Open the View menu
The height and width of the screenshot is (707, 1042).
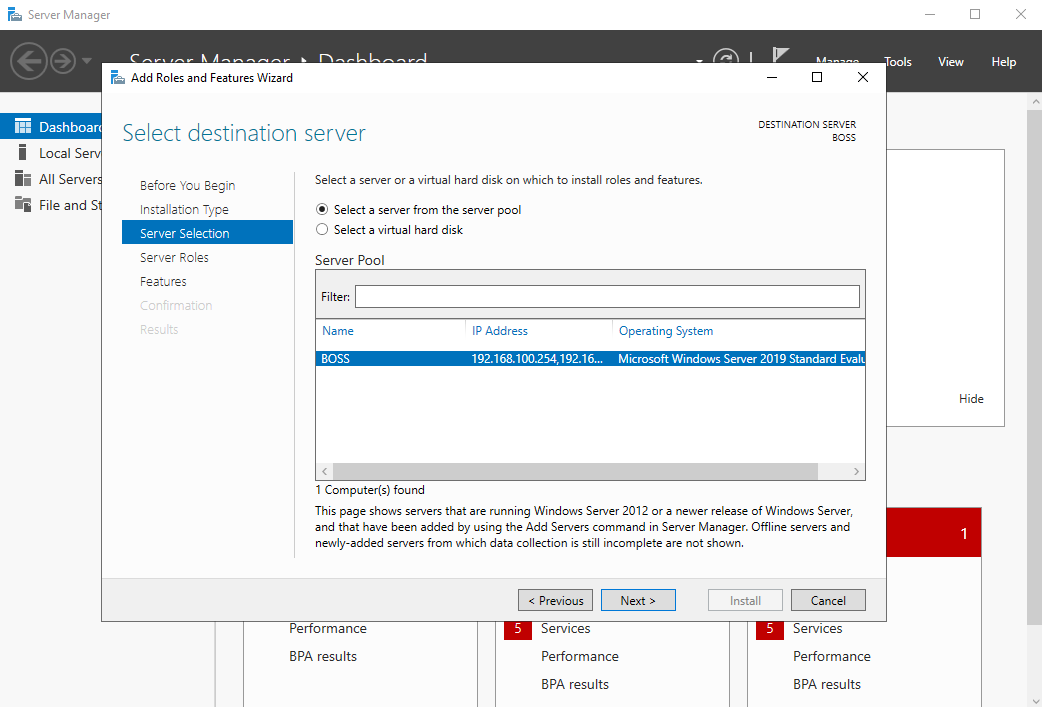(950, 62)
